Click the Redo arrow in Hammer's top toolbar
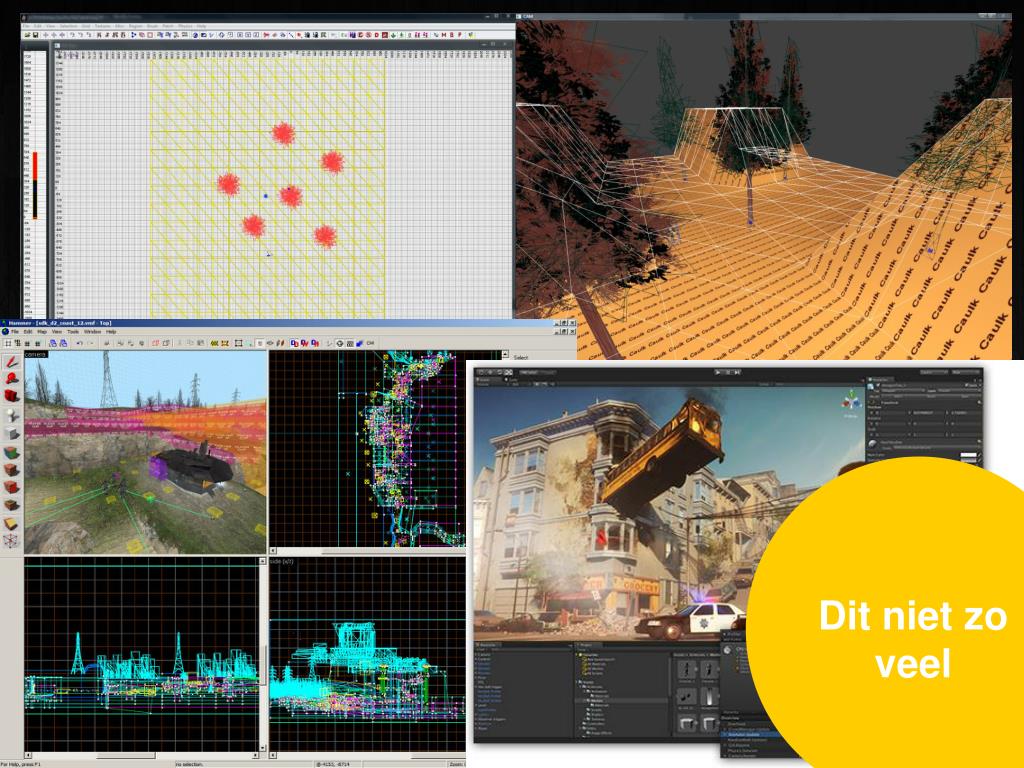 click(91, 343)
